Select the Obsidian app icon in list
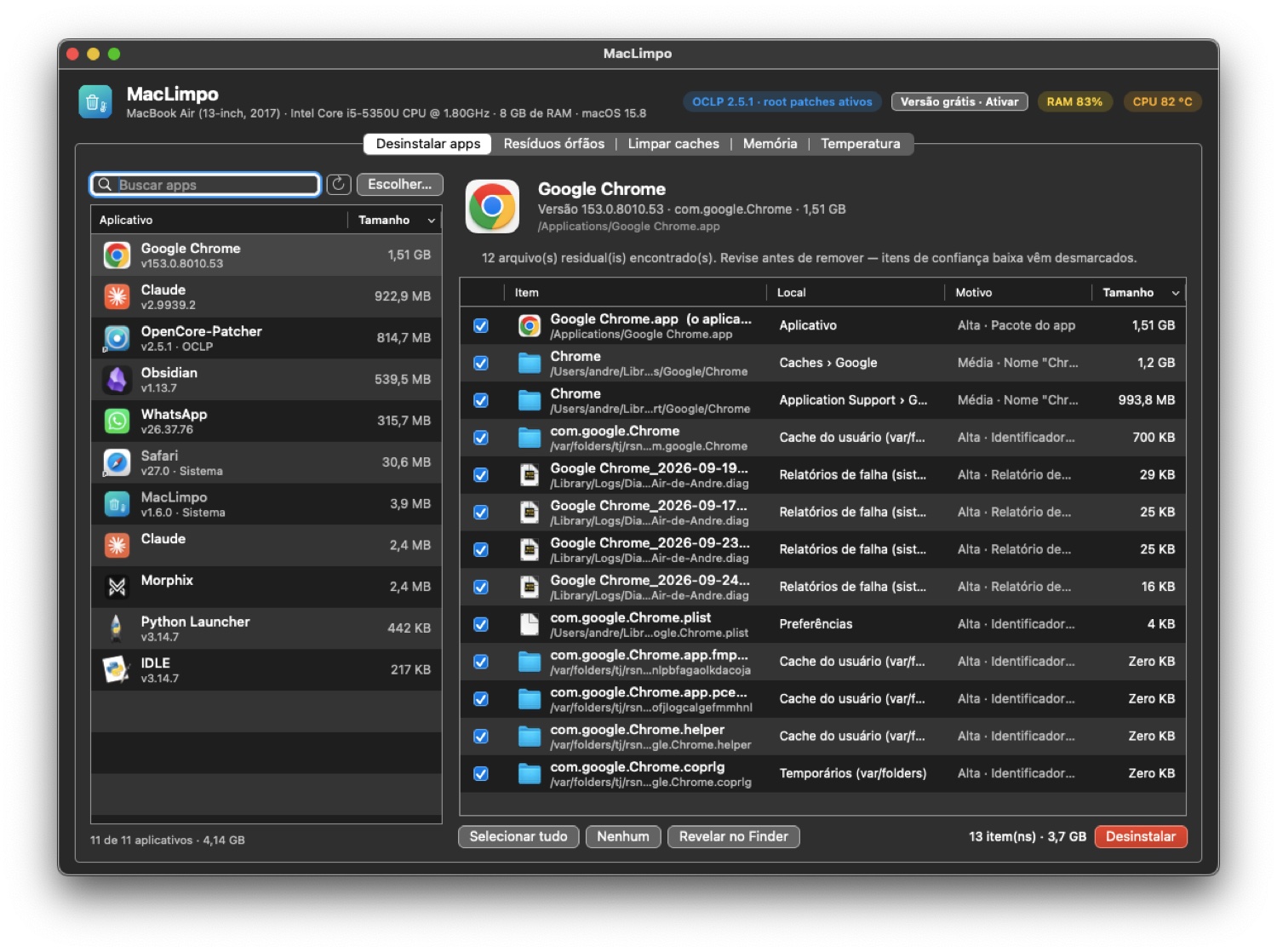 click(117, 380)
